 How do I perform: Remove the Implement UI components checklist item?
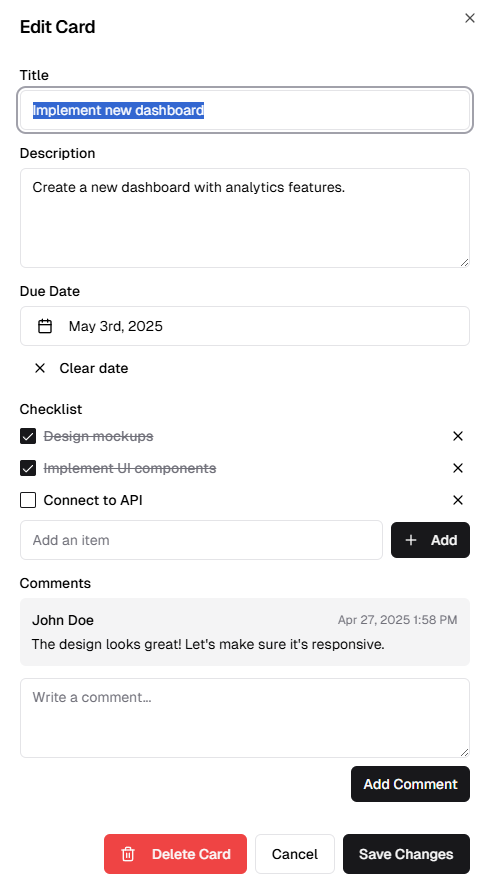click(457, 468)
